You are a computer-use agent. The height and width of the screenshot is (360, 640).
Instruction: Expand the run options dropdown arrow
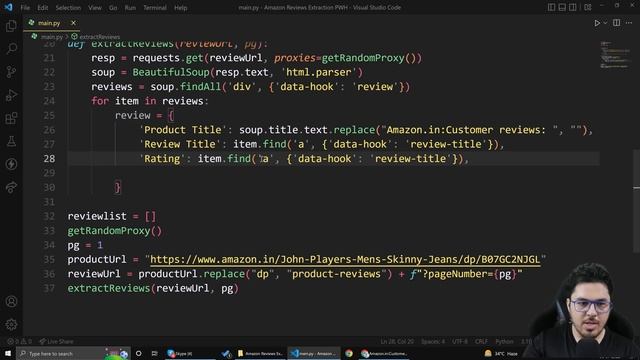[x=605, y=23]
